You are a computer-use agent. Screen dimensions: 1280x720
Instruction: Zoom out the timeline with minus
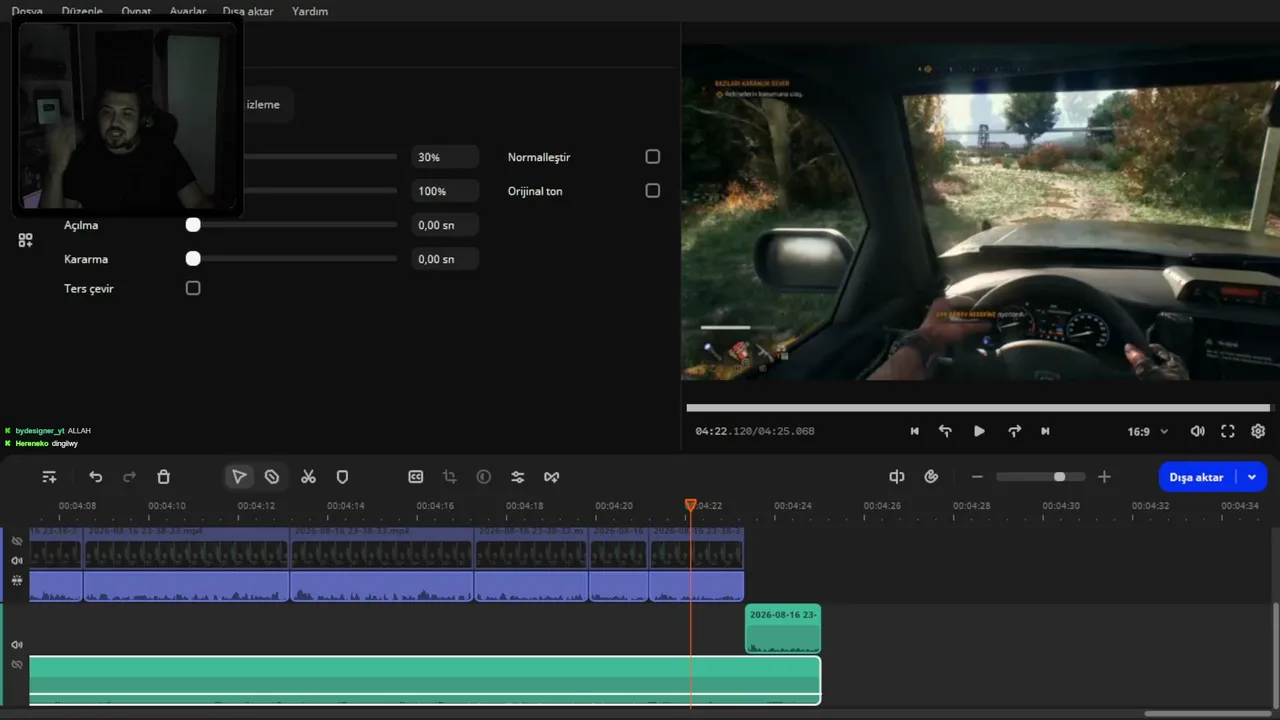977,477
